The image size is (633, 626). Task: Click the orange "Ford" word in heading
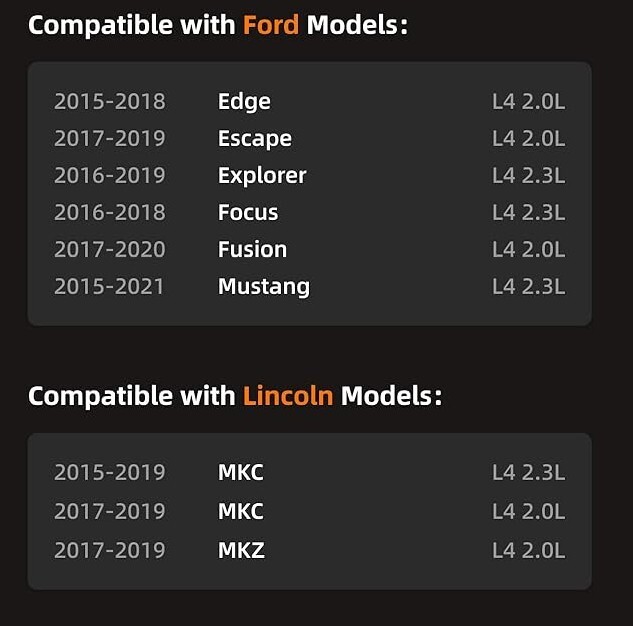(x=270, y=24)
